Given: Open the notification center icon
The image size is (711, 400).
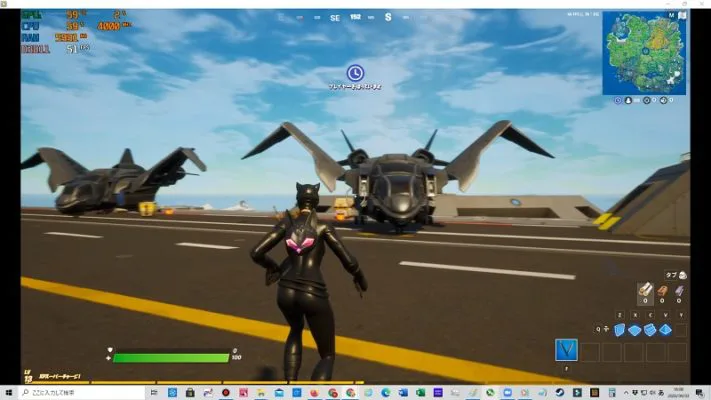Looking at the screenshot, I should click(x=699, y=393).
